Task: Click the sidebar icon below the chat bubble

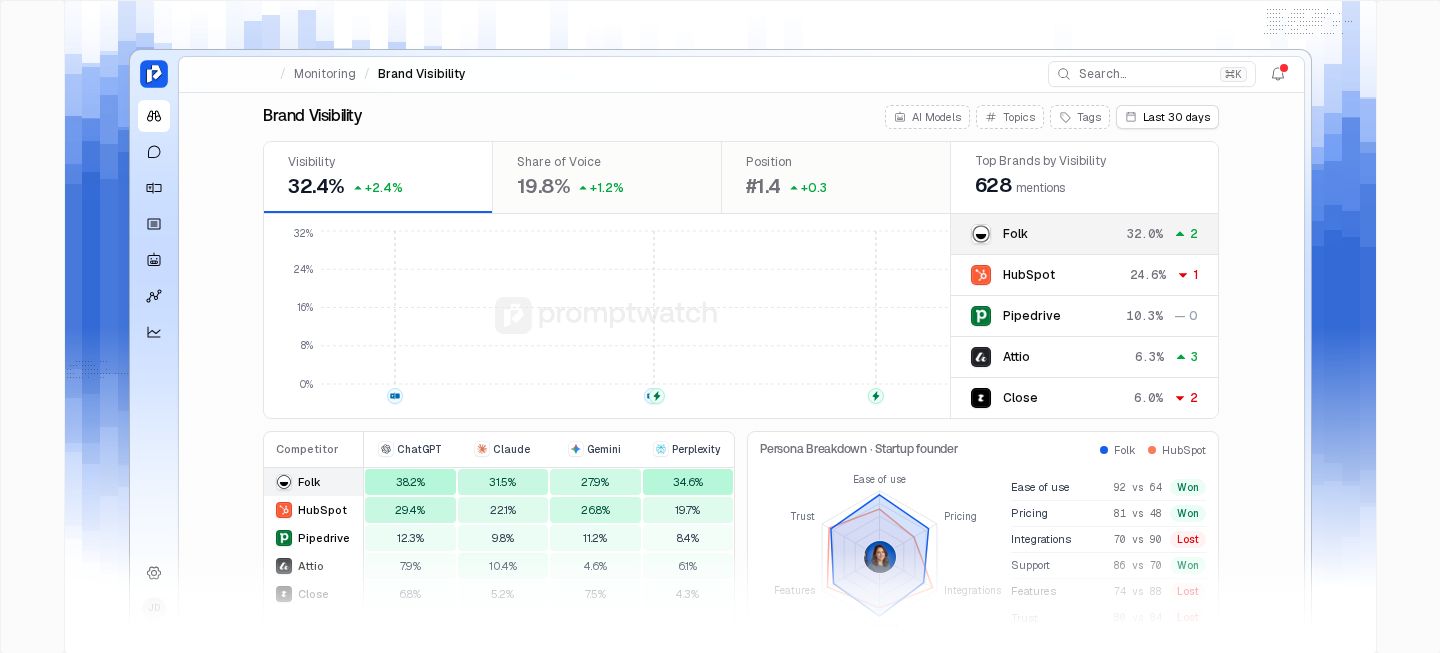Action: 154,188
